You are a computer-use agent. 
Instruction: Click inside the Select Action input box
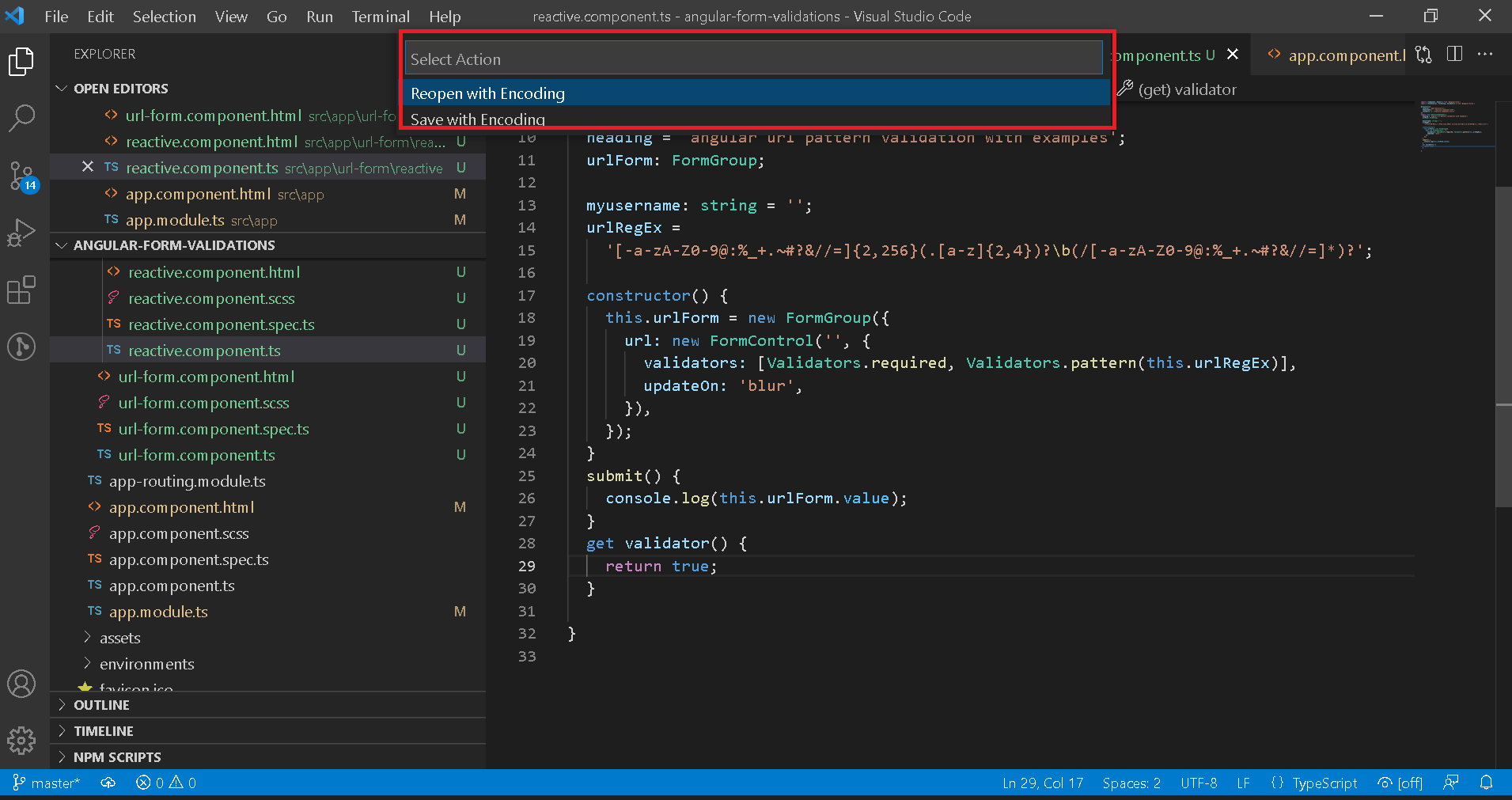pyautogui.click(x=750, y=58)
